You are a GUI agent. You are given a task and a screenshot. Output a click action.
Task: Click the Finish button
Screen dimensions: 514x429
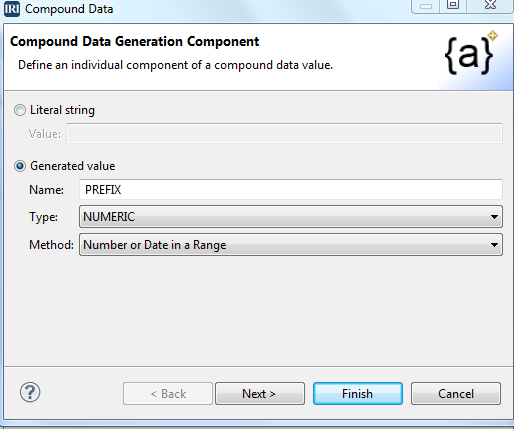coord(358,394)
